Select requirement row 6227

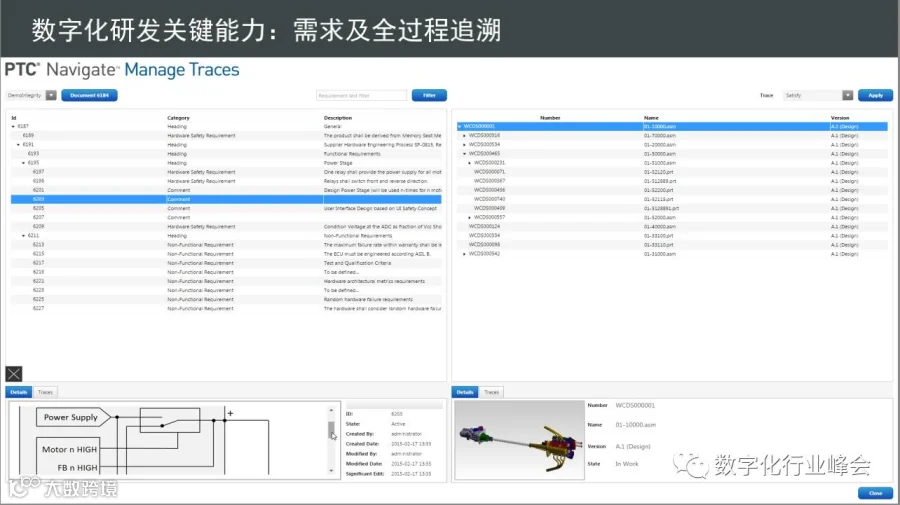[x=226, y=308]
